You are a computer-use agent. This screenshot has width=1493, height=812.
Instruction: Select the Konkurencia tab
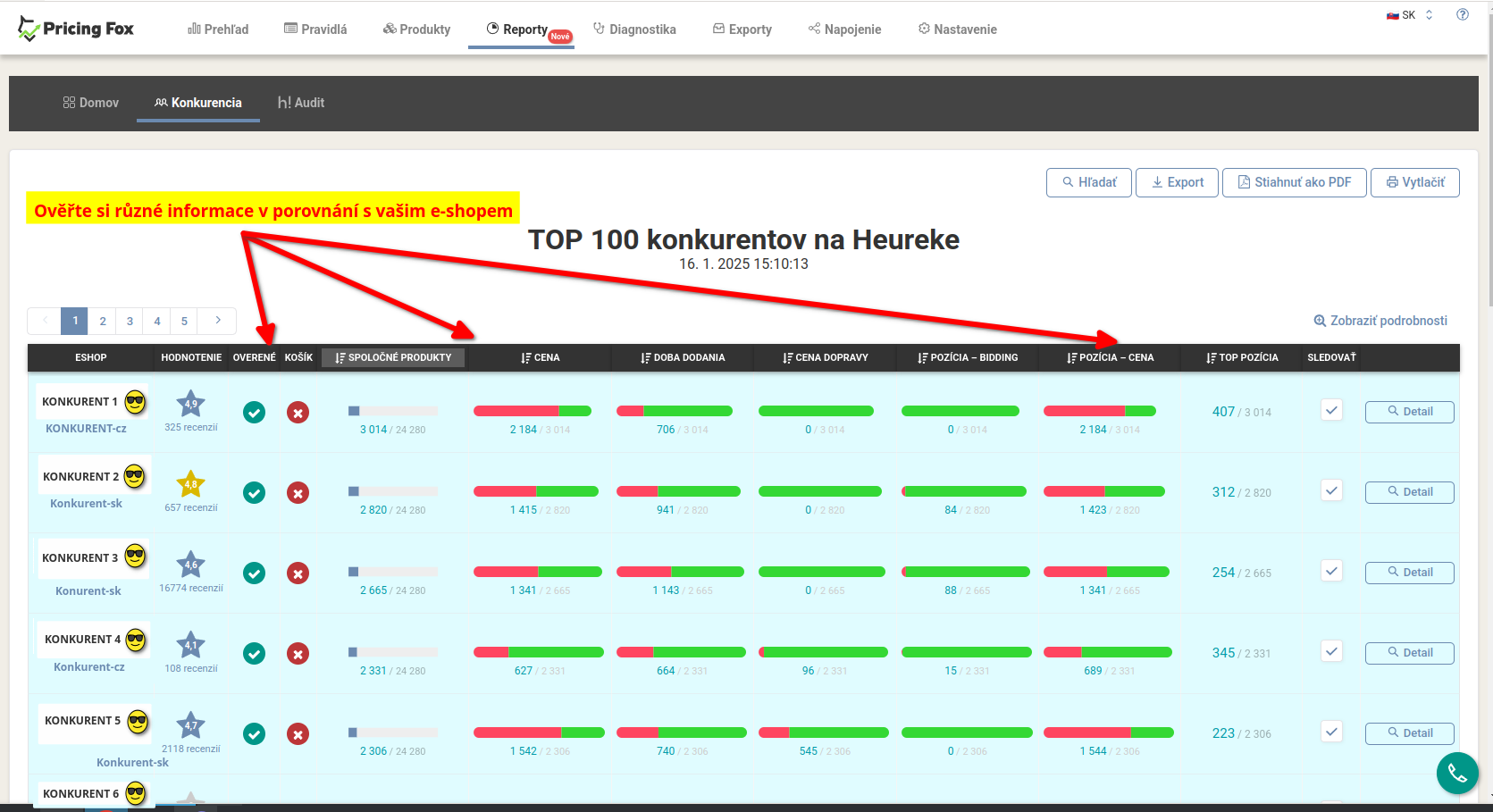click(198, 103)
